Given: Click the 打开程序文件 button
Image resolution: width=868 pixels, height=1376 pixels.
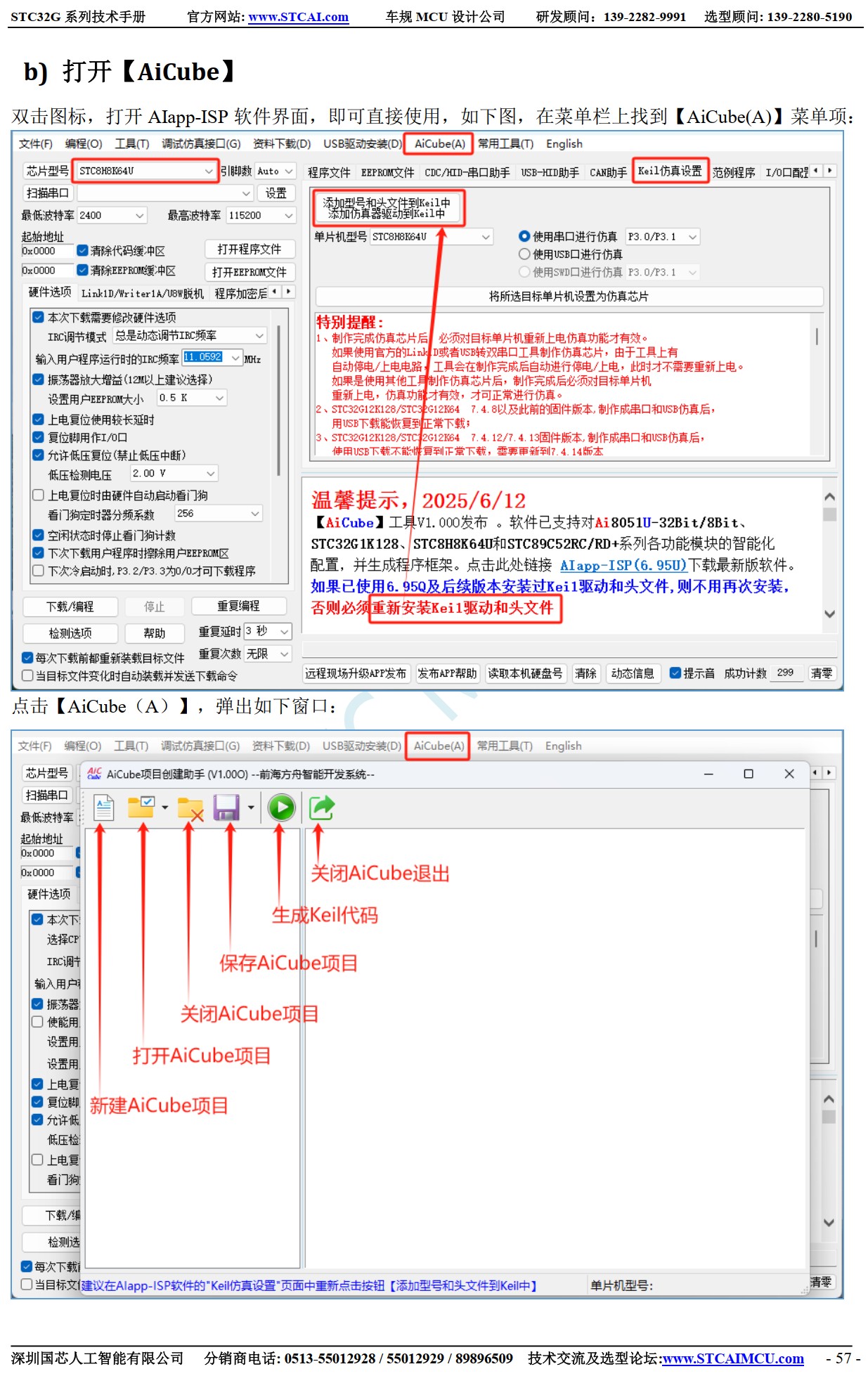Looking at the screenshot, I should point(249,249).
